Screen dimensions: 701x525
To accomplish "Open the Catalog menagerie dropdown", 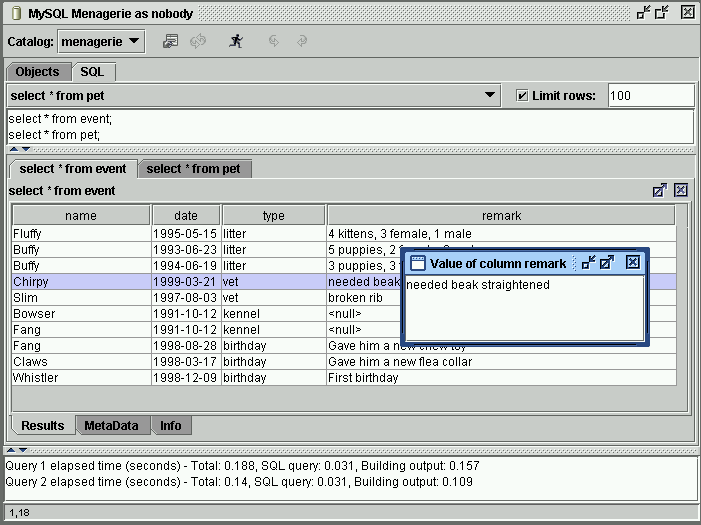I will click(x=101, y=42).
